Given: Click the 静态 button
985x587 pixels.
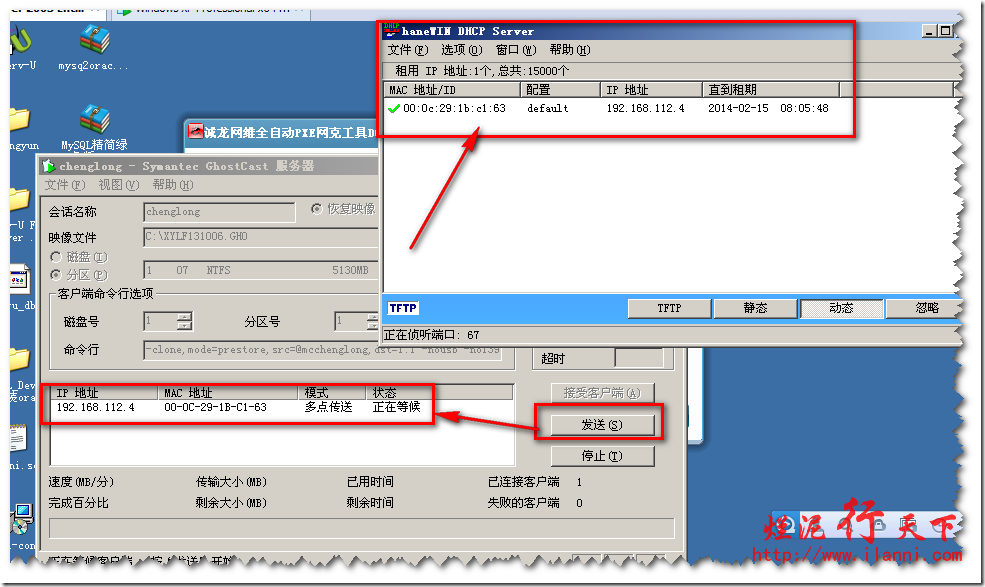Looking at the screenshot, I should click(x=755, y=308).
